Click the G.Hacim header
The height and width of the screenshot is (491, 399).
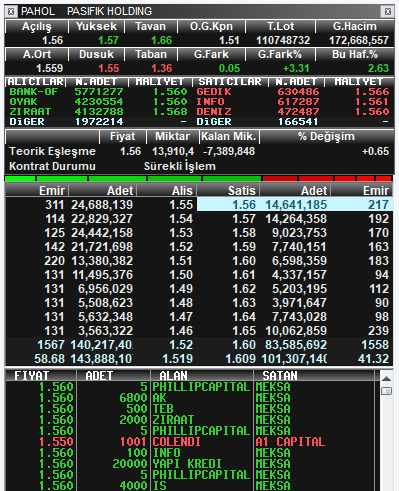tap(355, 26)
